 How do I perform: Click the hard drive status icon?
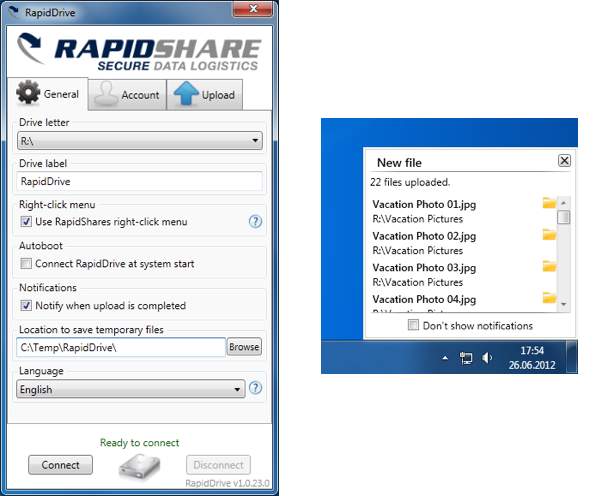pos(140,466)
